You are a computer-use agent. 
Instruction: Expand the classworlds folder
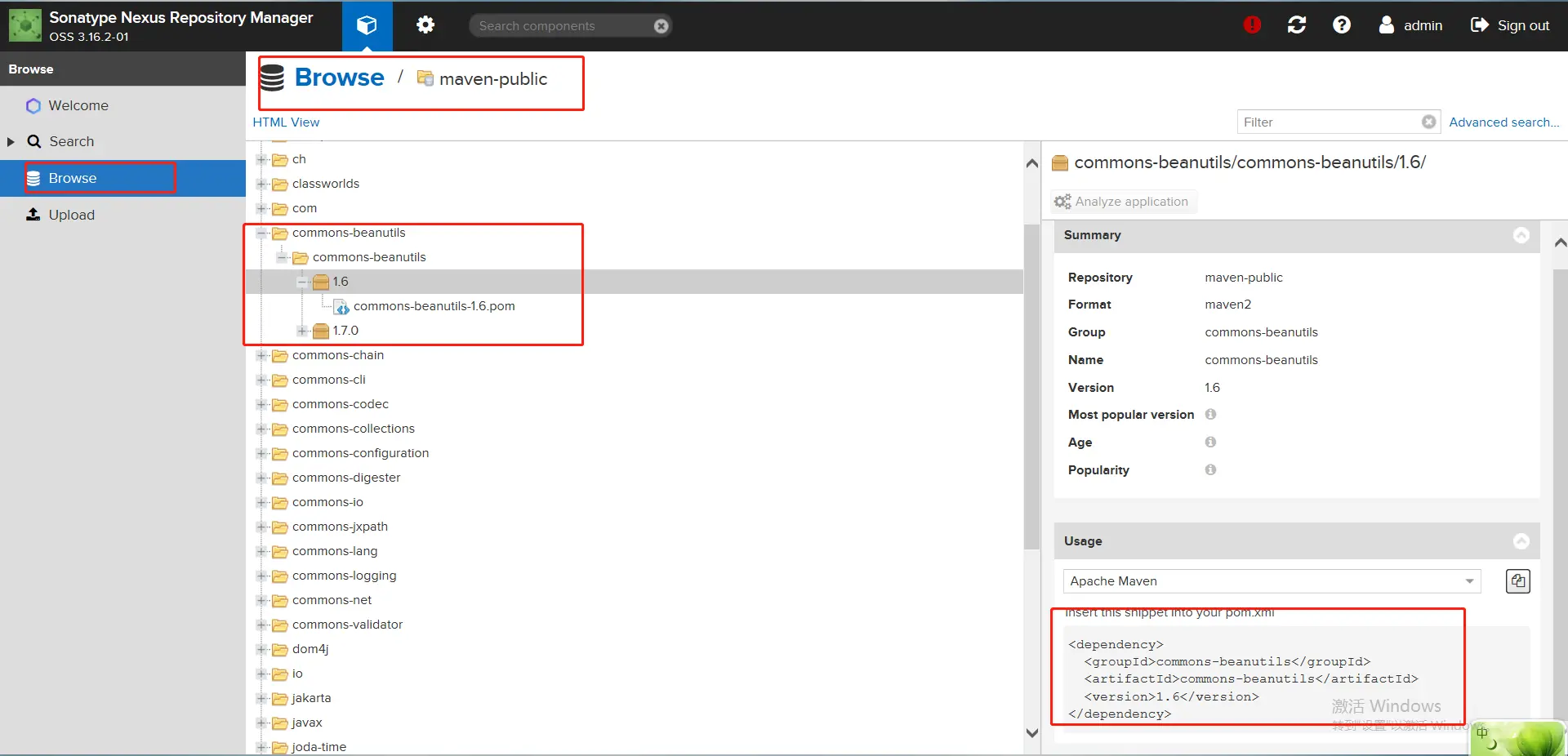coord(261,184)
